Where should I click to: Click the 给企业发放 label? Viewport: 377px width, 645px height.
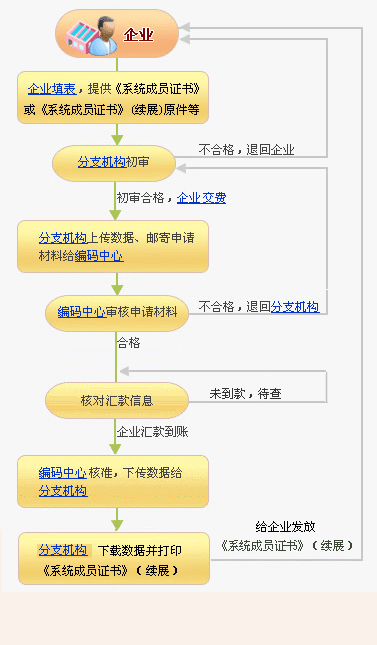click(285, 527)
